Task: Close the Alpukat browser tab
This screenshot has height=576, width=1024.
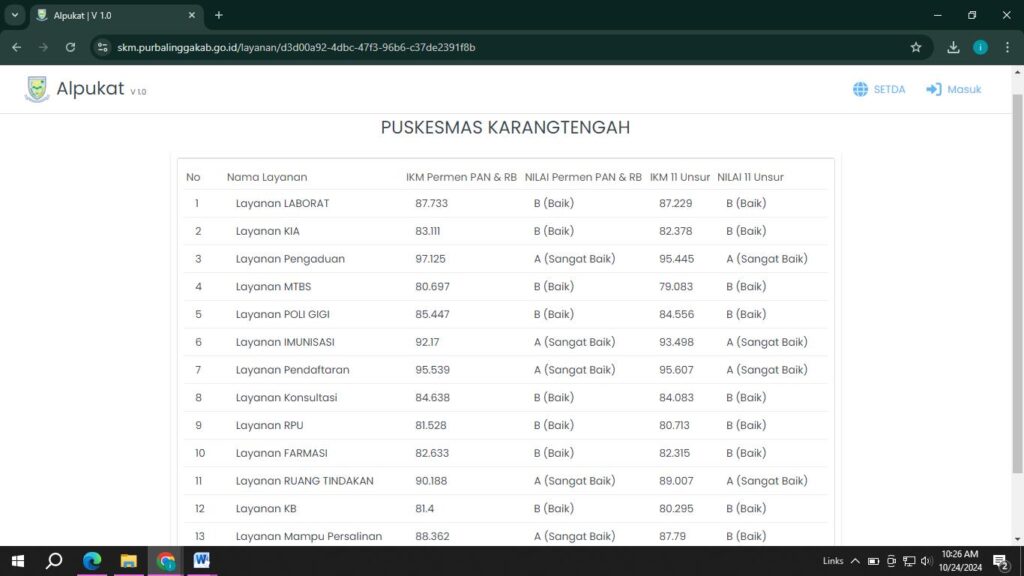Action: (x=191, y=15)
